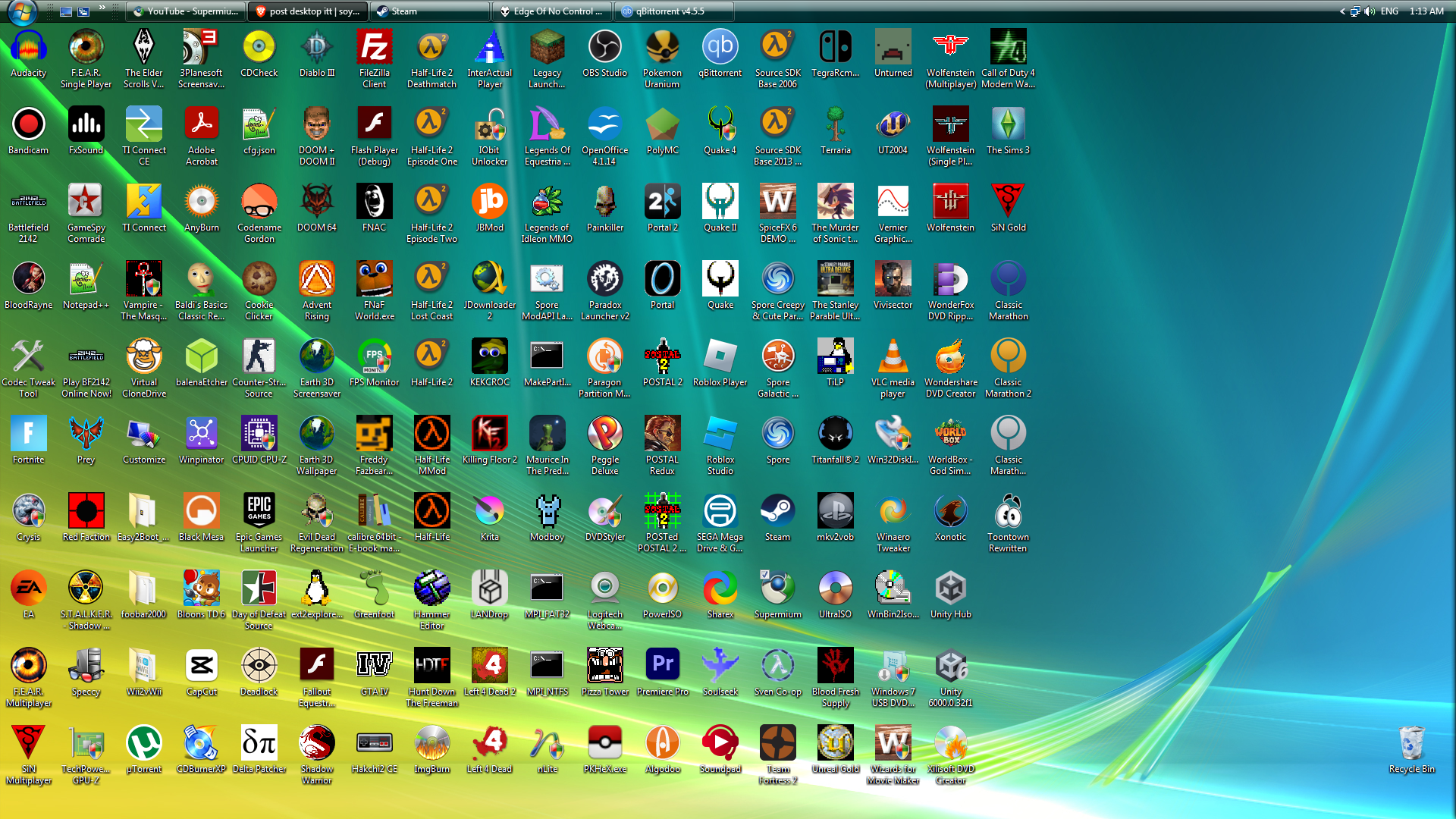Viewport: 1456px width, 819px height.
Task: Switch to post desktop itt taskbar window
Action: 309,11
